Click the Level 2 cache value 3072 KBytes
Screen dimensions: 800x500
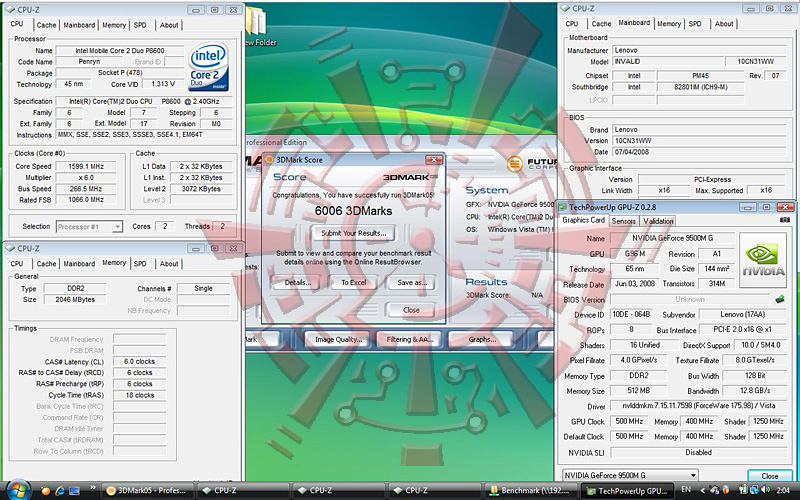(x=201, y=189)
